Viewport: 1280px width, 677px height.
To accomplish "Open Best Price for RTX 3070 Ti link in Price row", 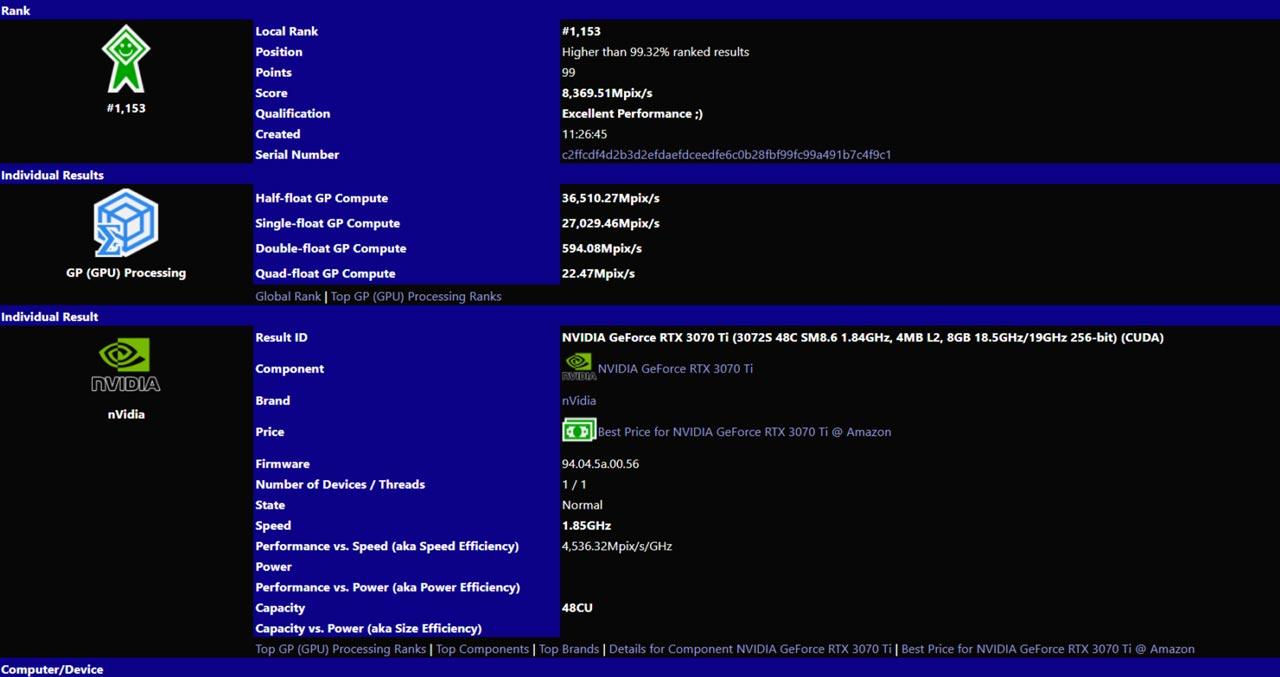I will tap(744, 432).
